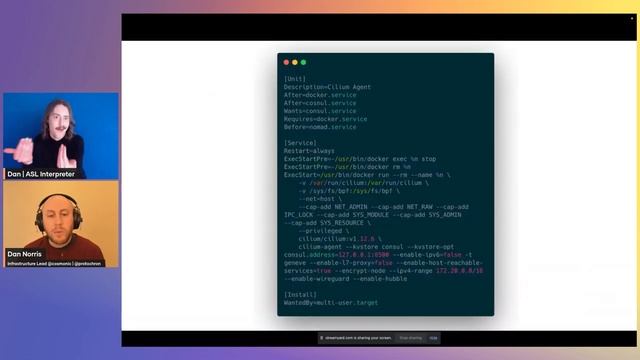Click the '[Install]' section header text
640x360 pixels.
(300, 295)
